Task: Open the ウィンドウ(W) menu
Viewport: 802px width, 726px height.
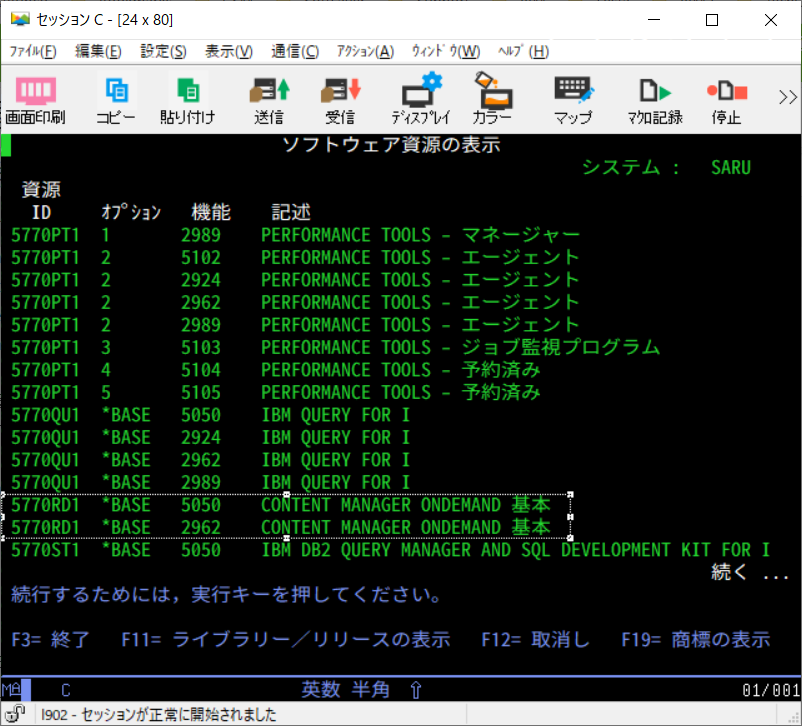Action: pos(446,51)
